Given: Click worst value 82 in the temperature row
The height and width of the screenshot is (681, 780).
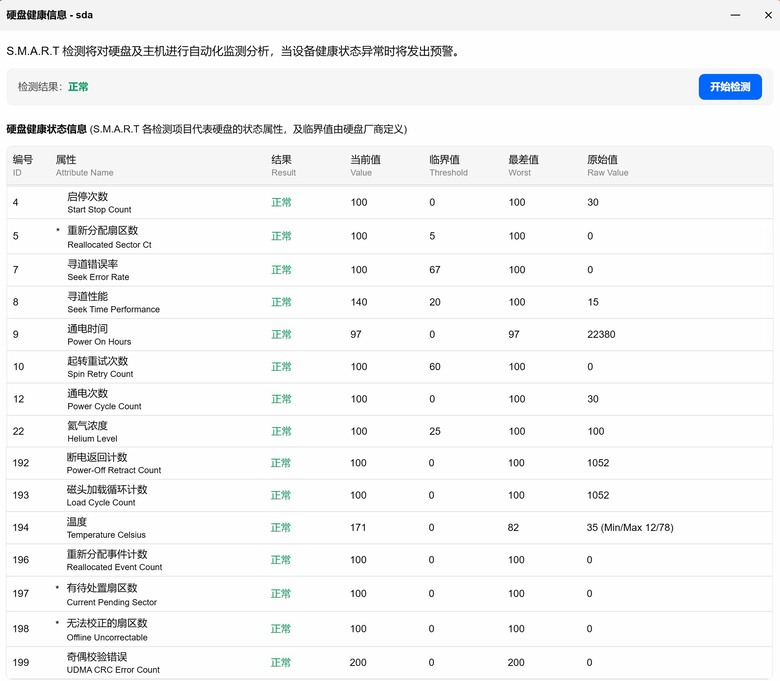Looking at the screenshot, I should click(x=513, y=527).
